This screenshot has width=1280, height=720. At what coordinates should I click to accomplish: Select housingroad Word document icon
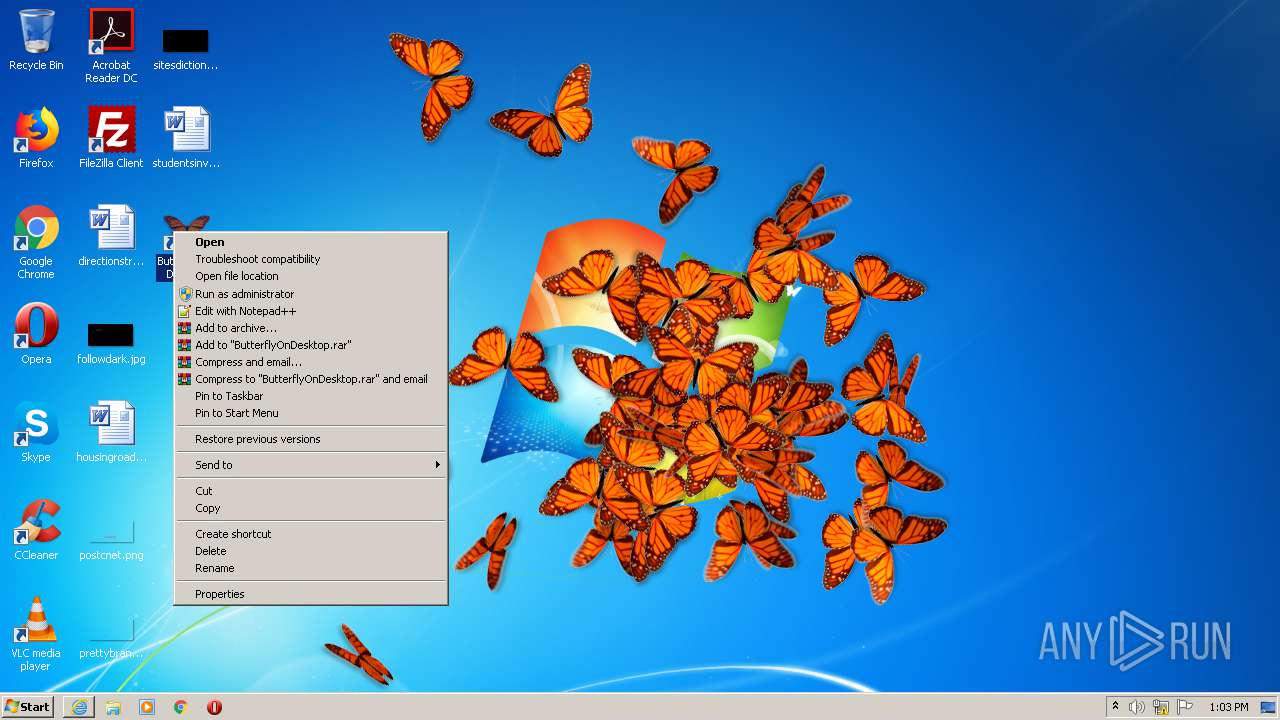click(111, 432)
